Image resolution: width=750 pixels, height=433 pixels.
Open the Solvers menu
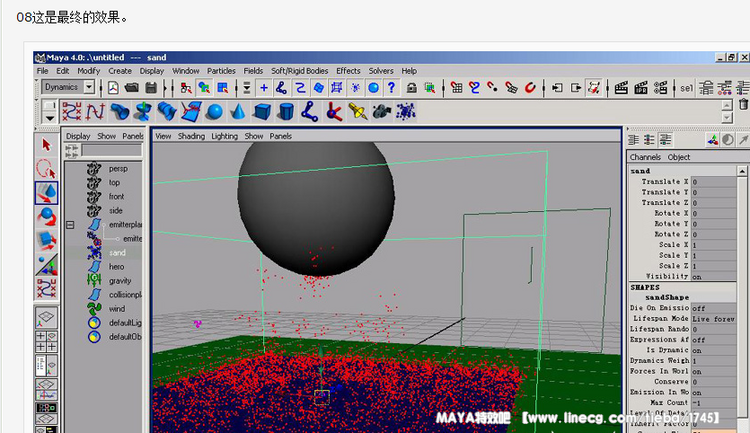click(x=381, y=71)
